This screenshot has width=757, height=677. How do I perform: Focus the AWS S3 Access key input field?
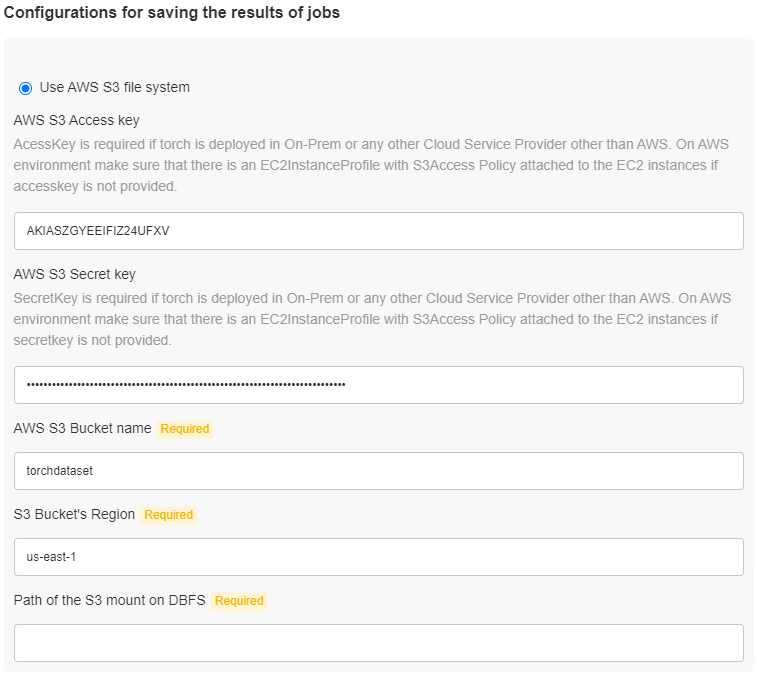pyautogui.click(x=378, y=231)
